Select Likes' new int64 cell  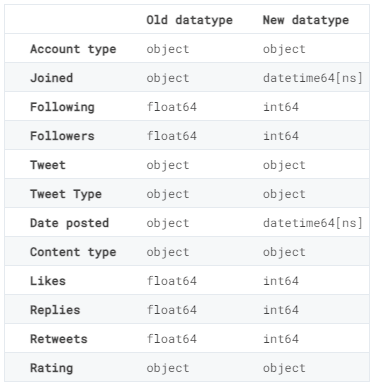coord(281,281)
